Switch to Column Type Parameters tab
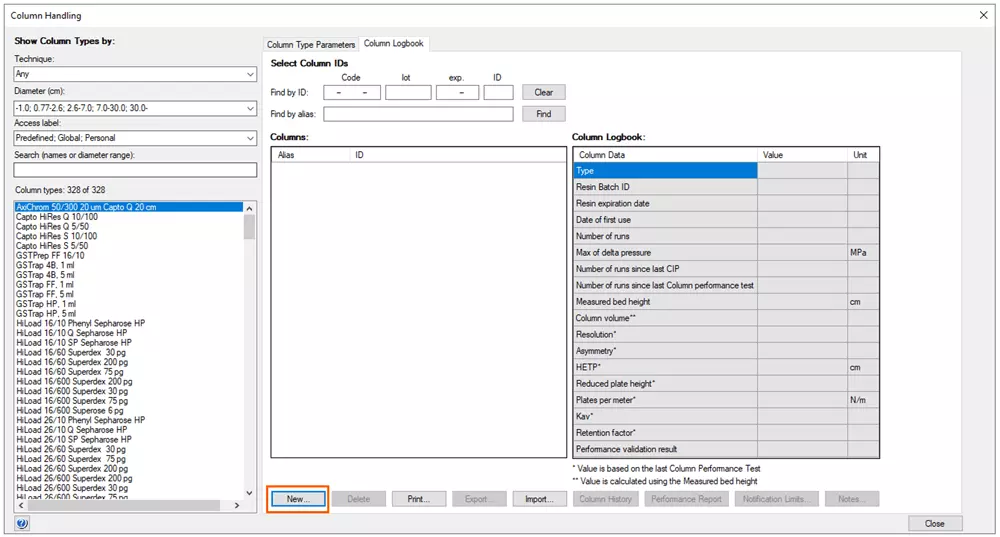This screenshot has height=537, width=1000. (x=311, y=45)
